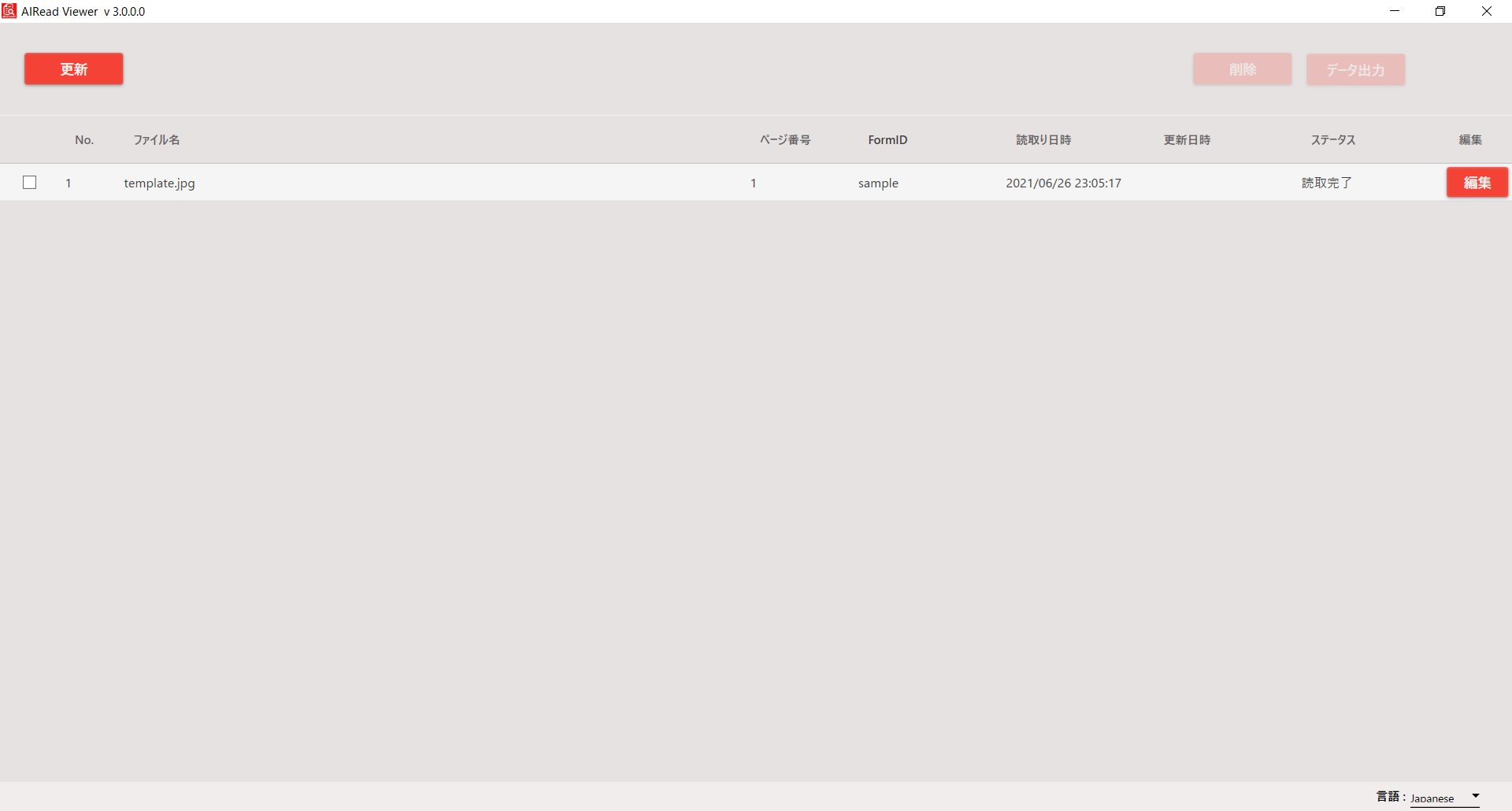Select the file name template.jpg

(159, 183)
